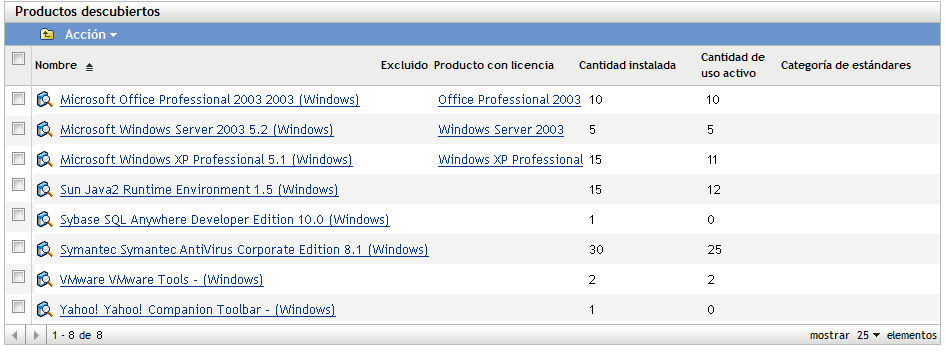Click the product icon for Windows Server 2003

click(45, 130)
